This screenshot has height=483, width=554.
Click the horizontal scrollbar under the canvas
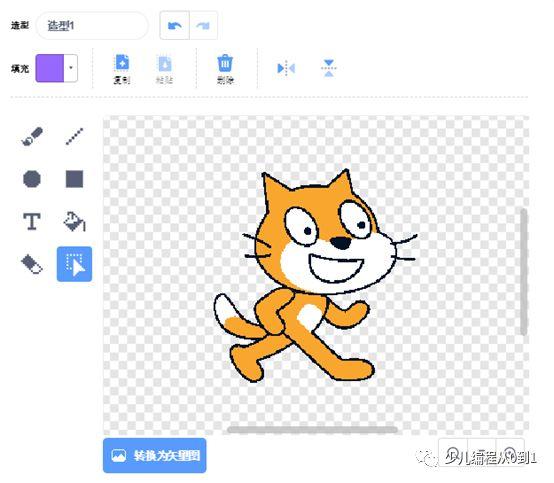312,430
